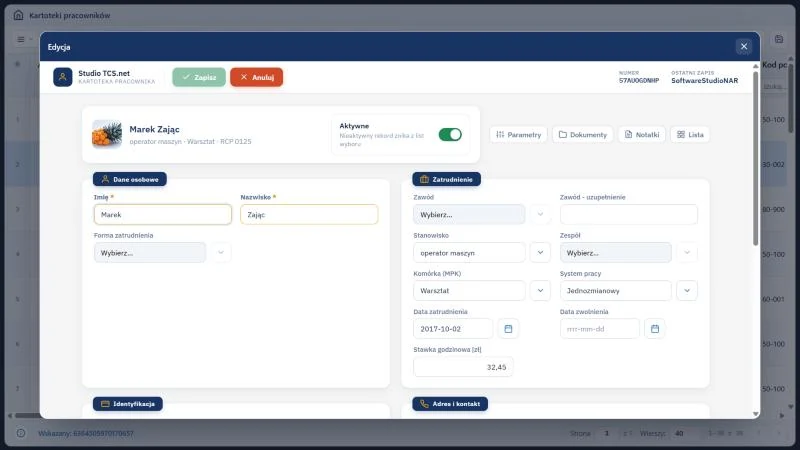Click the Dane osobowe section header
Screen dimensions: 800x450
point(130,179)
